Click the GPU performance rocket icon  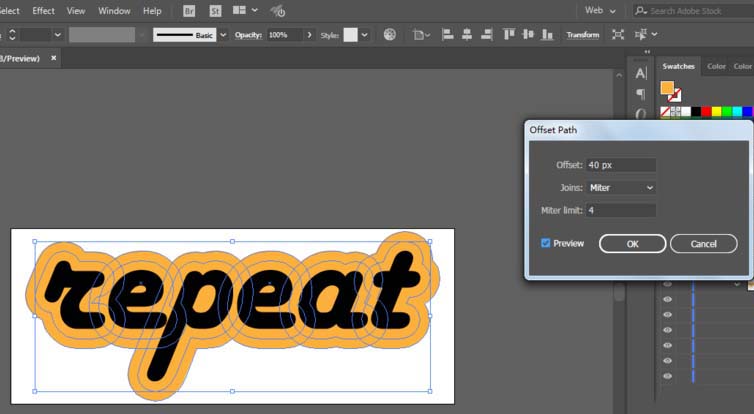point(278,11)
